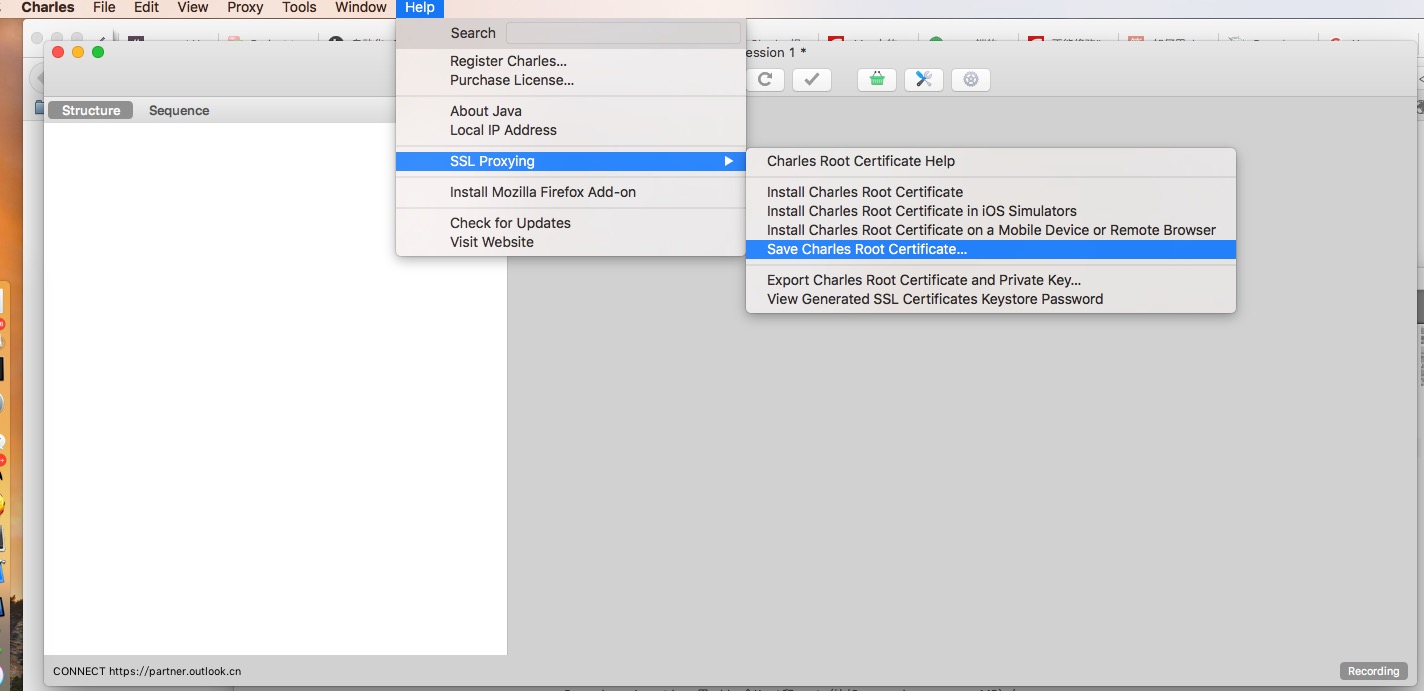Image resolution: width=1424 pixels, height=691 pixels.
Task: Select Install Charles Root Certificate
Action: (x=991, y=192)
